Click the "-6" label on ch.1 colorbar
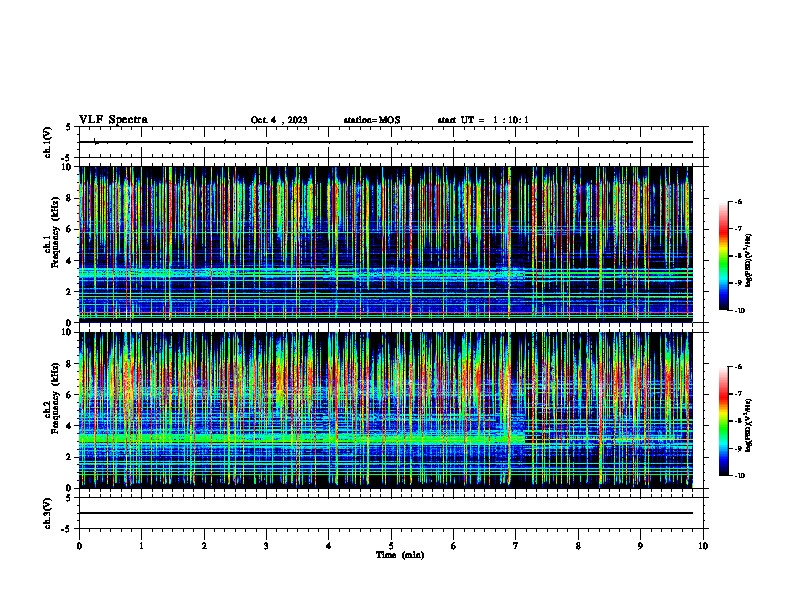The image size is (792, 612). [x=738, y=201]
